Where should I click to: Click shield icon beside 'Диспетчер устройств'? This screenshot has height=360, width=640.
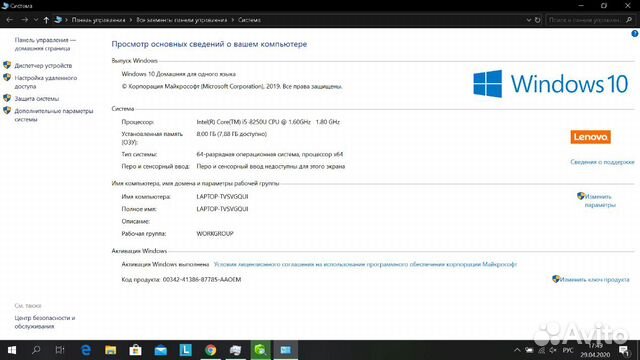7,65
